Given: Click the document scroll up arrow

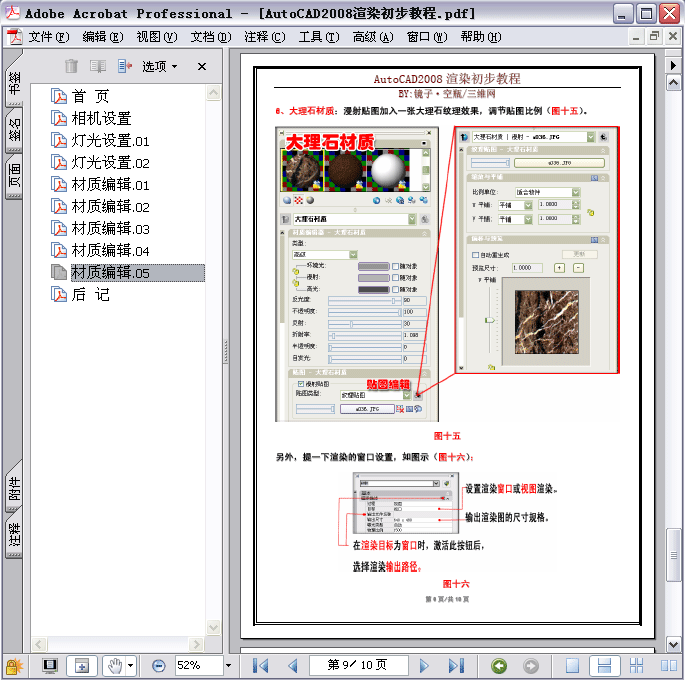Looking at the screenshot, I should coord(673,82).
